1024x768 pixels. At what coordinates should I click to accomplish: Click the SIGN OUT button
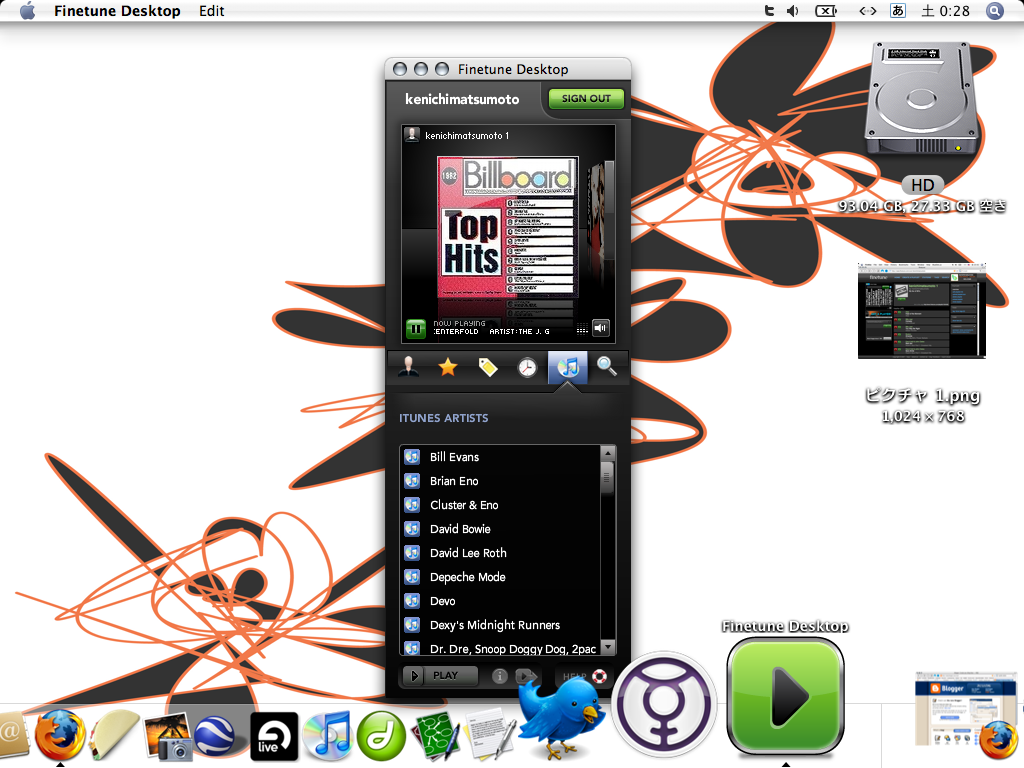586,99
